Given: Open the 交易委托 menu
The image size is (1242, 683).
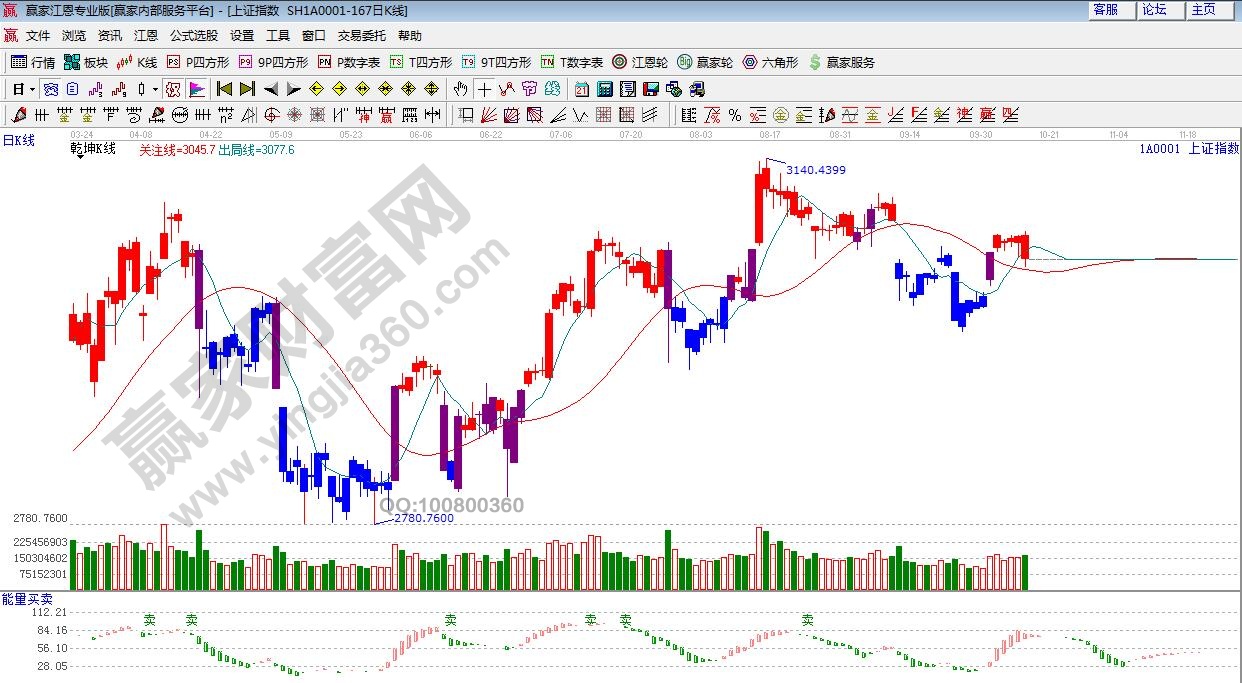Looking at the screenshot, I should [x=361, y=35].
